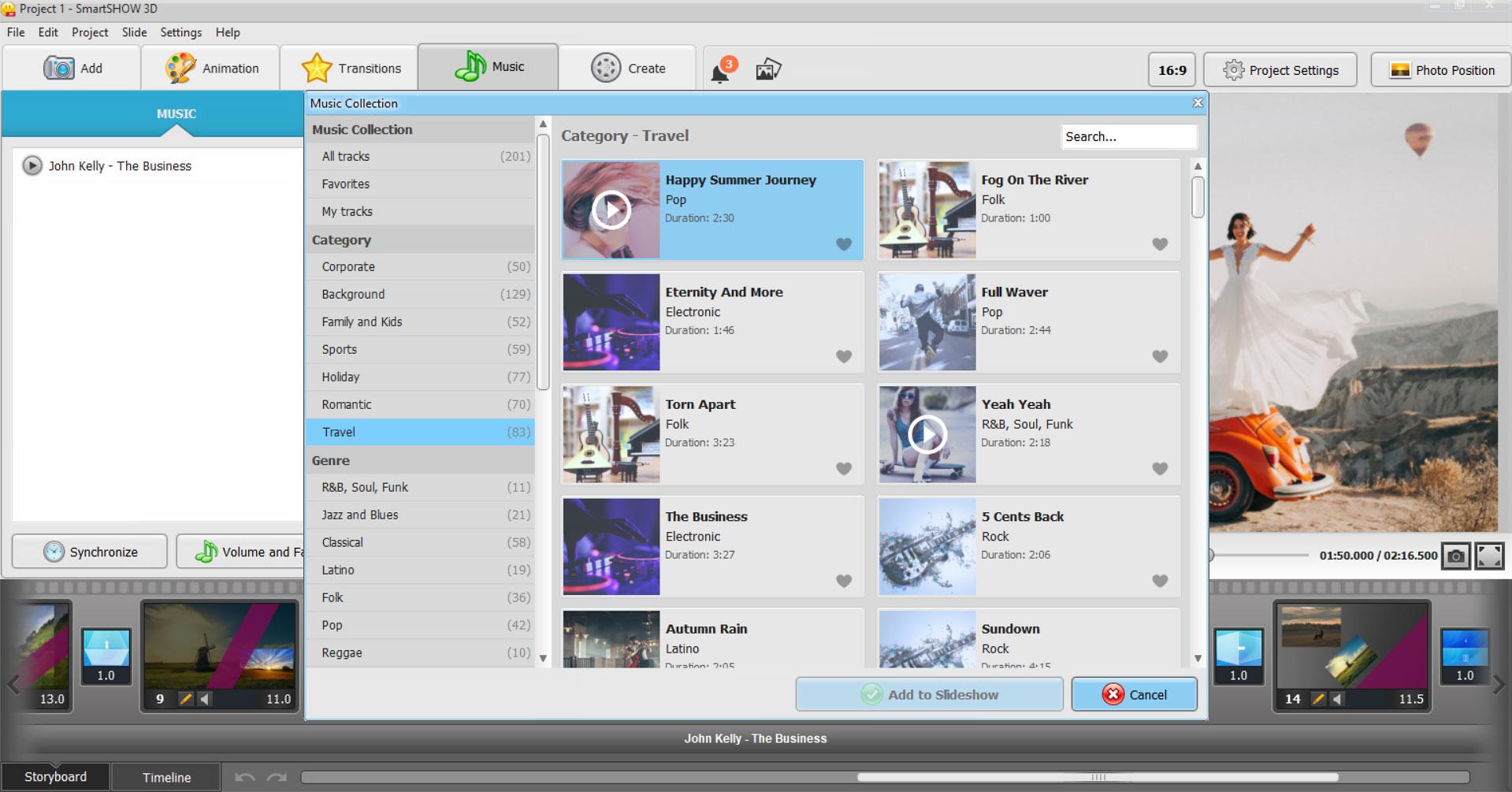This screenshot has height=792, width=1512.
Task: Open the 16:9 aspect ratio selector
Action: click(x=1172, y=70)
